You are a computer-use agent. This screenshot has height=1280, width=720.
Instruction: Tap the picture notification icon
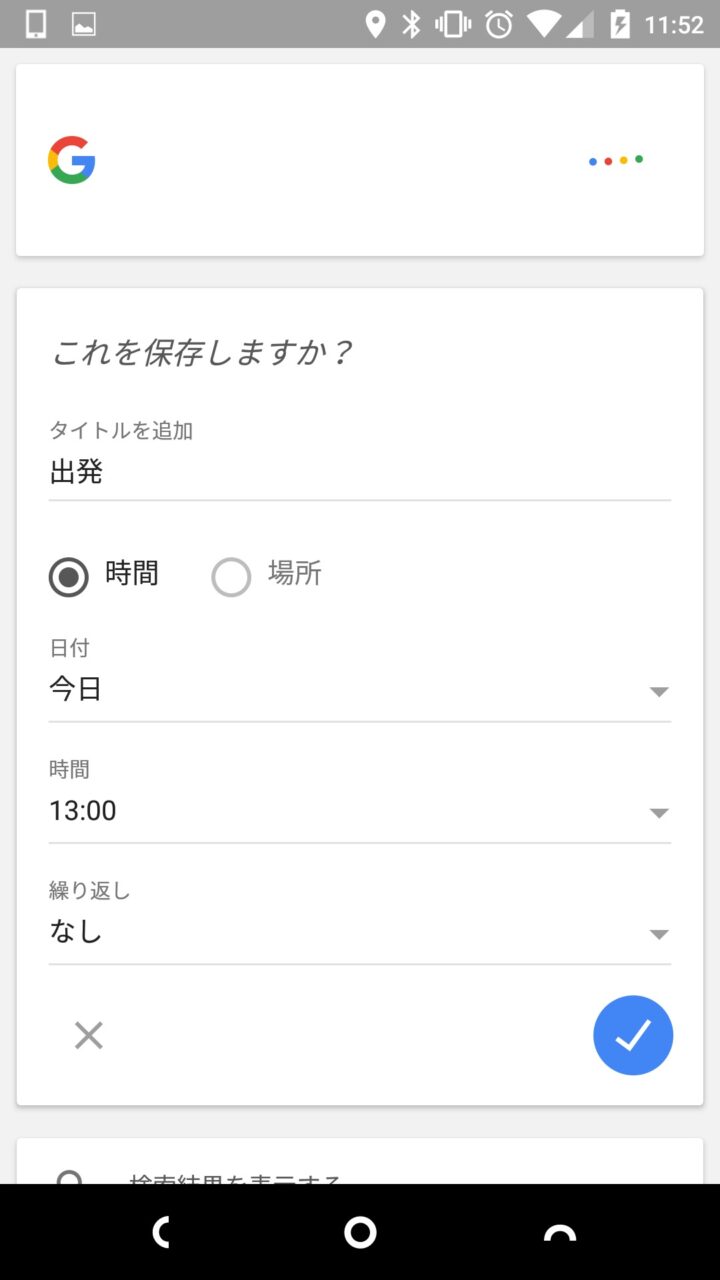click(x=84, y=24)
